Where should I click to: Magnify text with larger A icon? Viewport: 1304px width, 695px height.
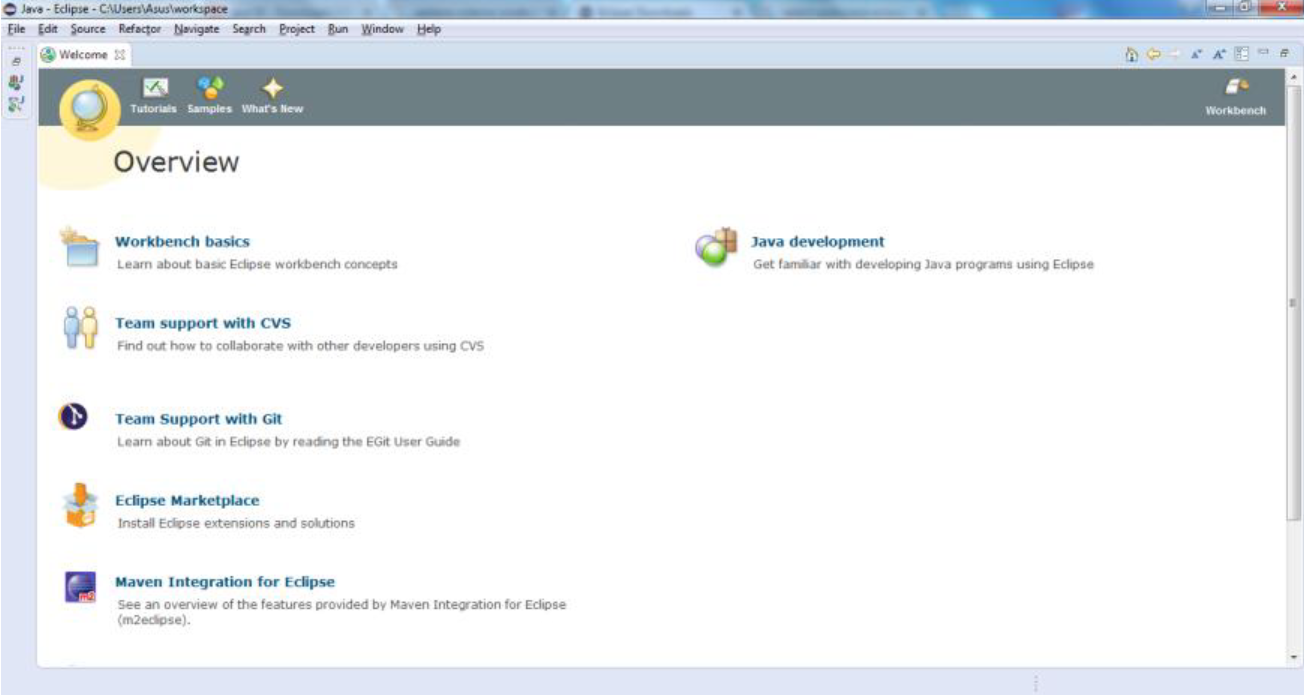(x=1219, y=55)
